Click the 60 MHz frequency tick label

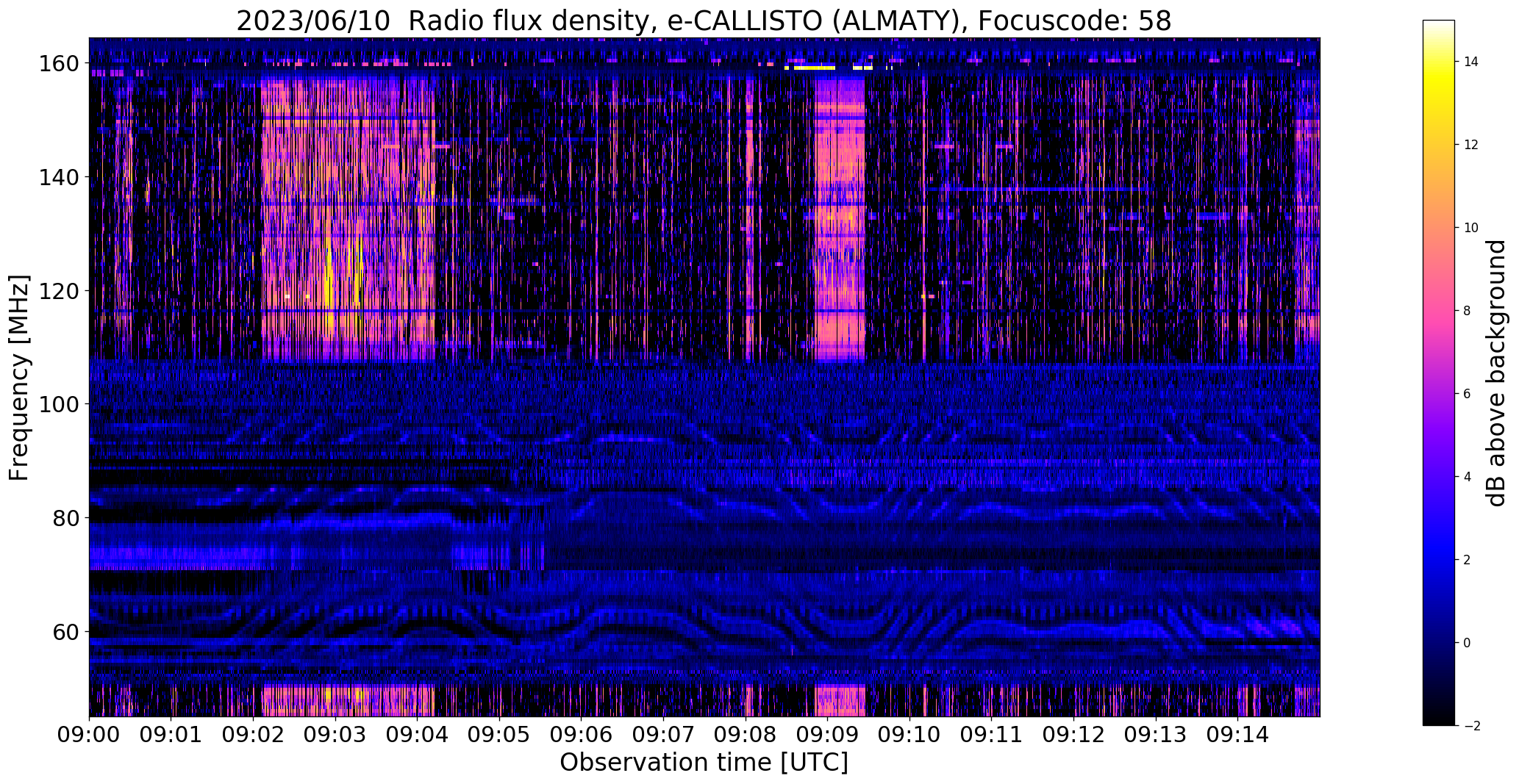[65, 632]
